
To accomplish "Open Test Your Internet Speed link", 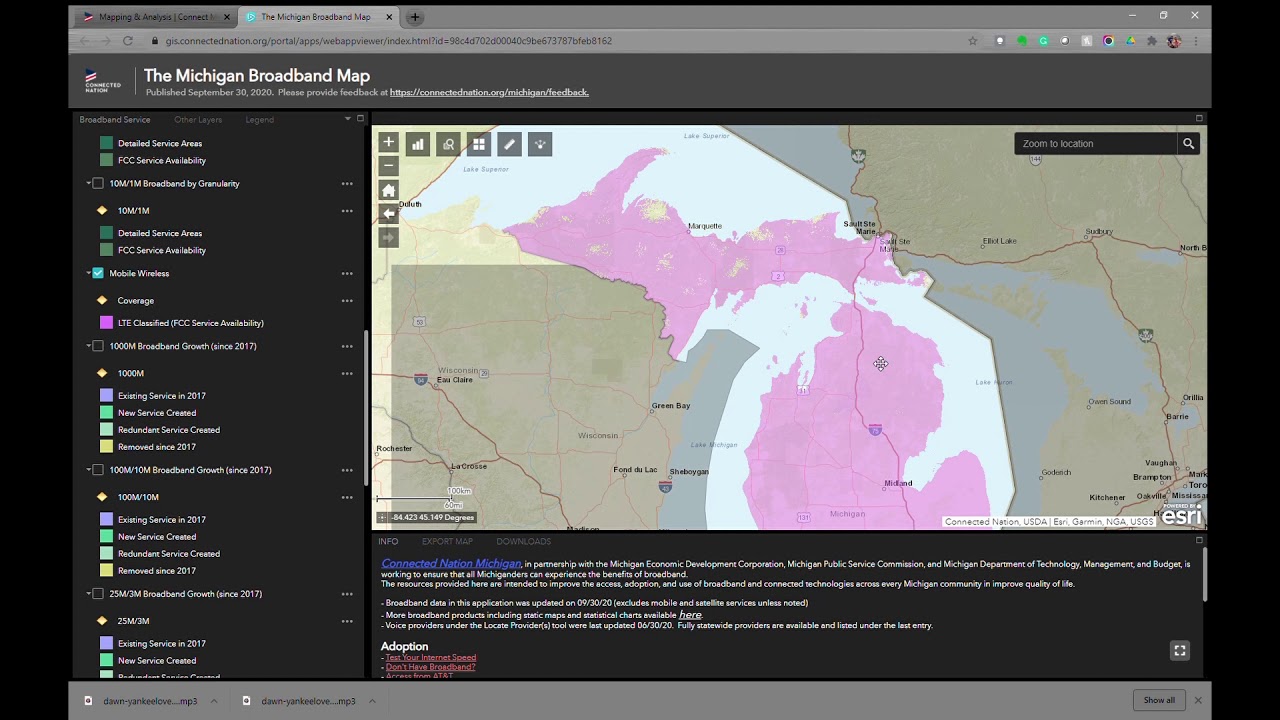I will pos(431,657).
